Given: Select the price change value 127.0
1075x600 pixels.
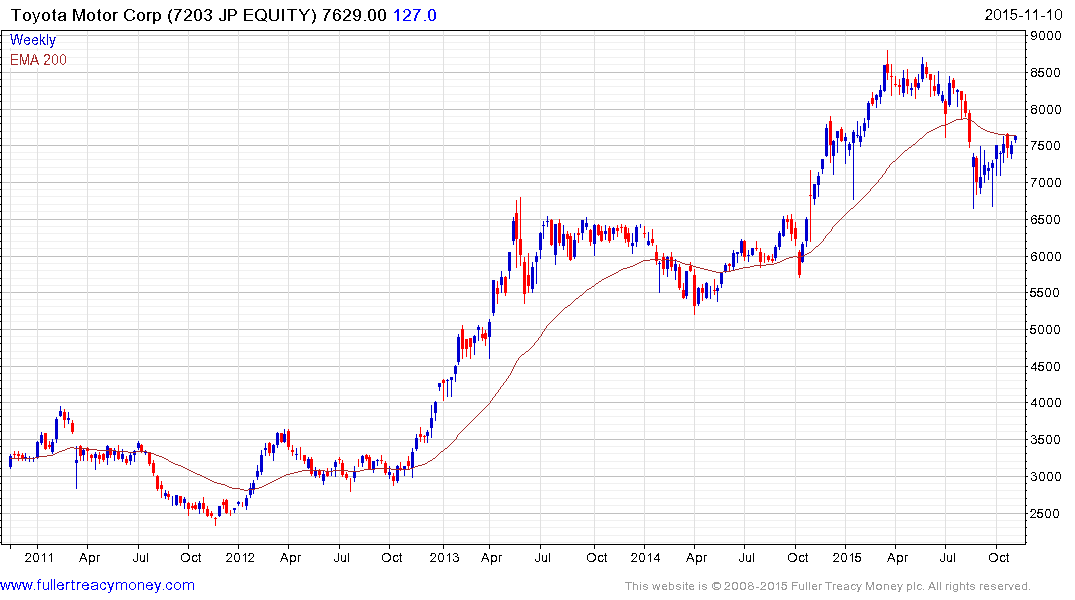Looking at the screenshot, I should pyautogui.click(x=414, y=15).
